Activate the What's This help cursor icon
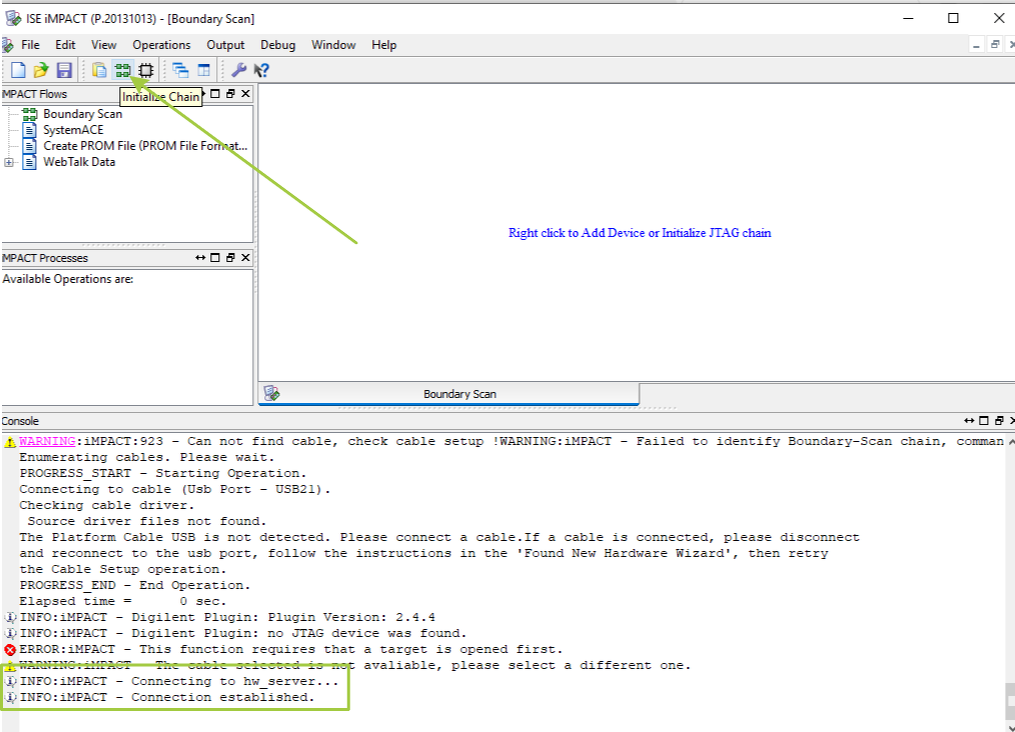1015x732 pixels. (262, 70)
